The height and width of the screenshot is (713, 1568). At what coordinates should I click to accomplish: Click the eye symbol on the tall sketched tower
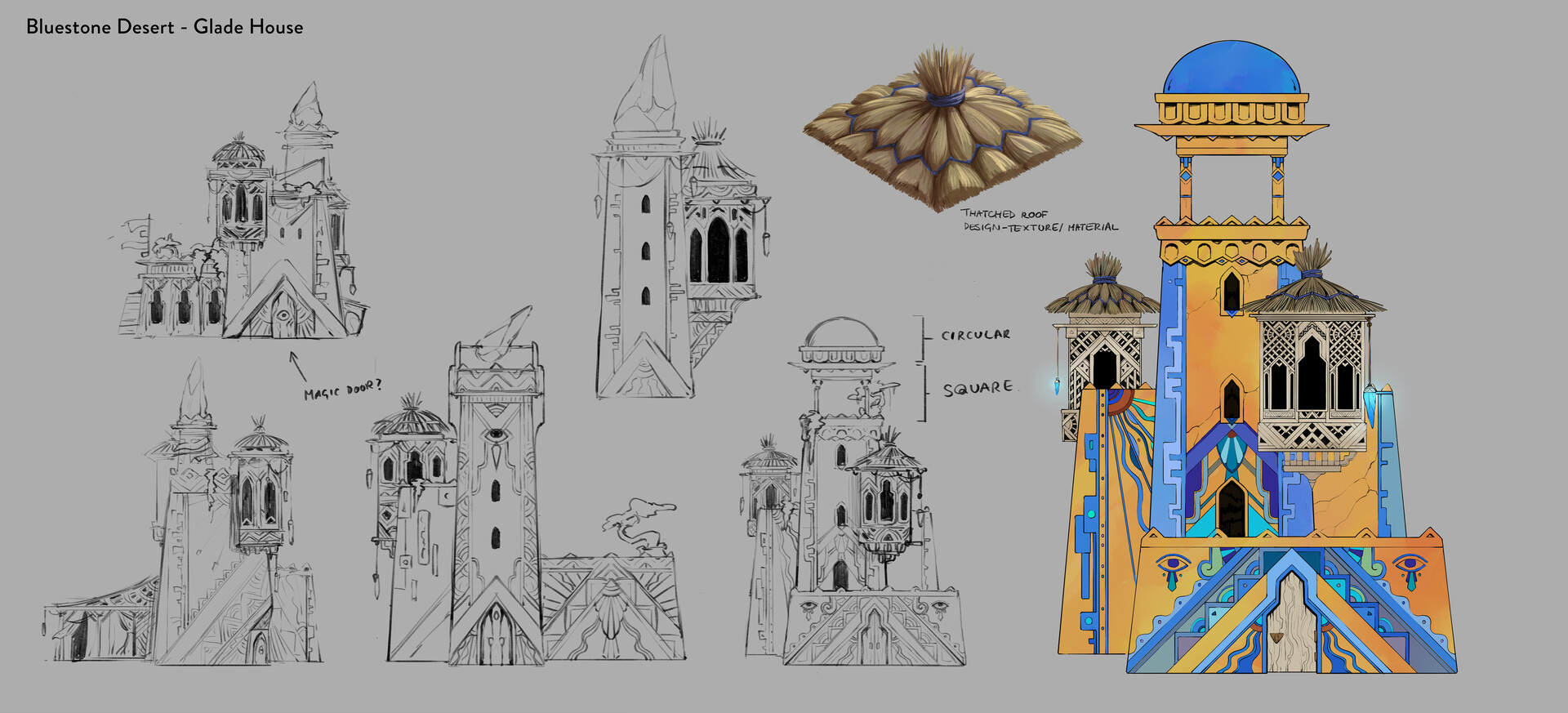tap(495, 434)
